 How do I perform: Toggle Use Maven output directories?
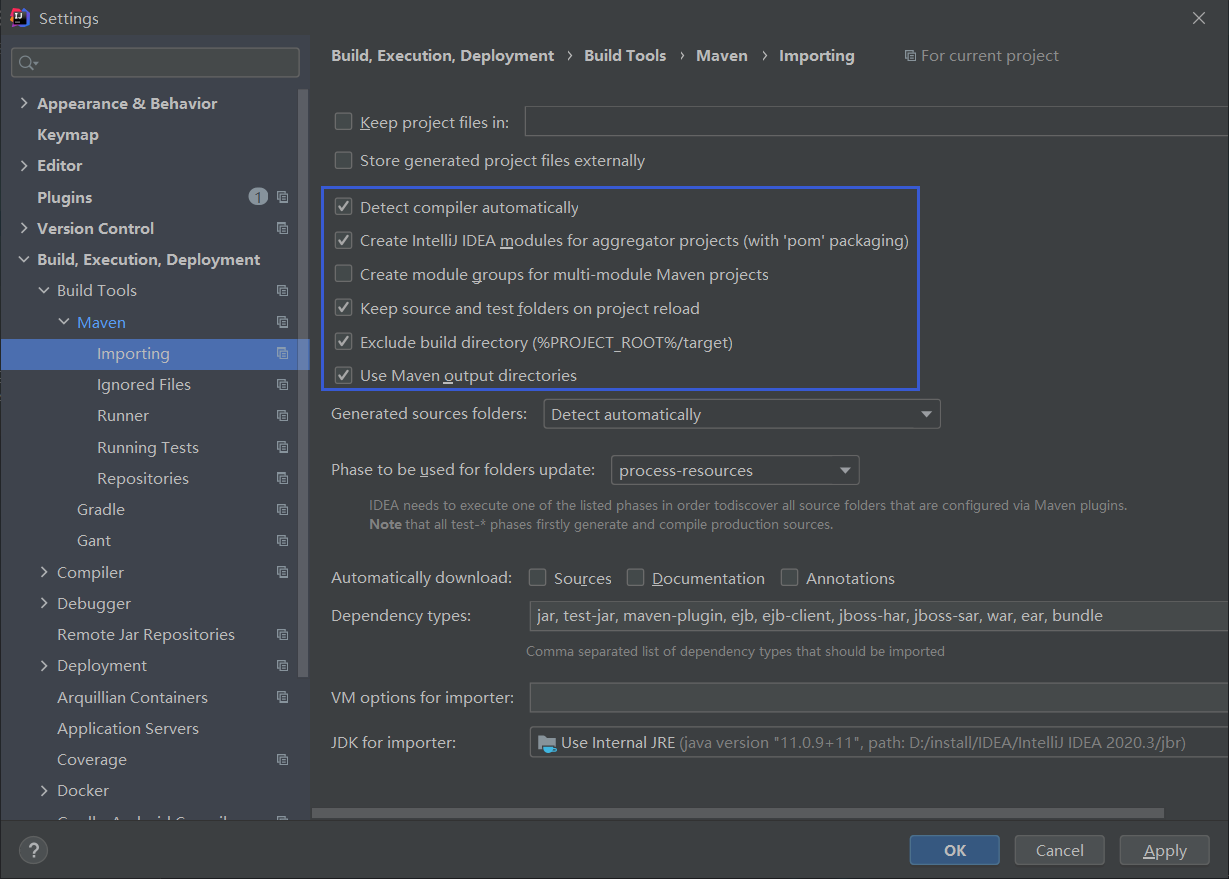344,375
